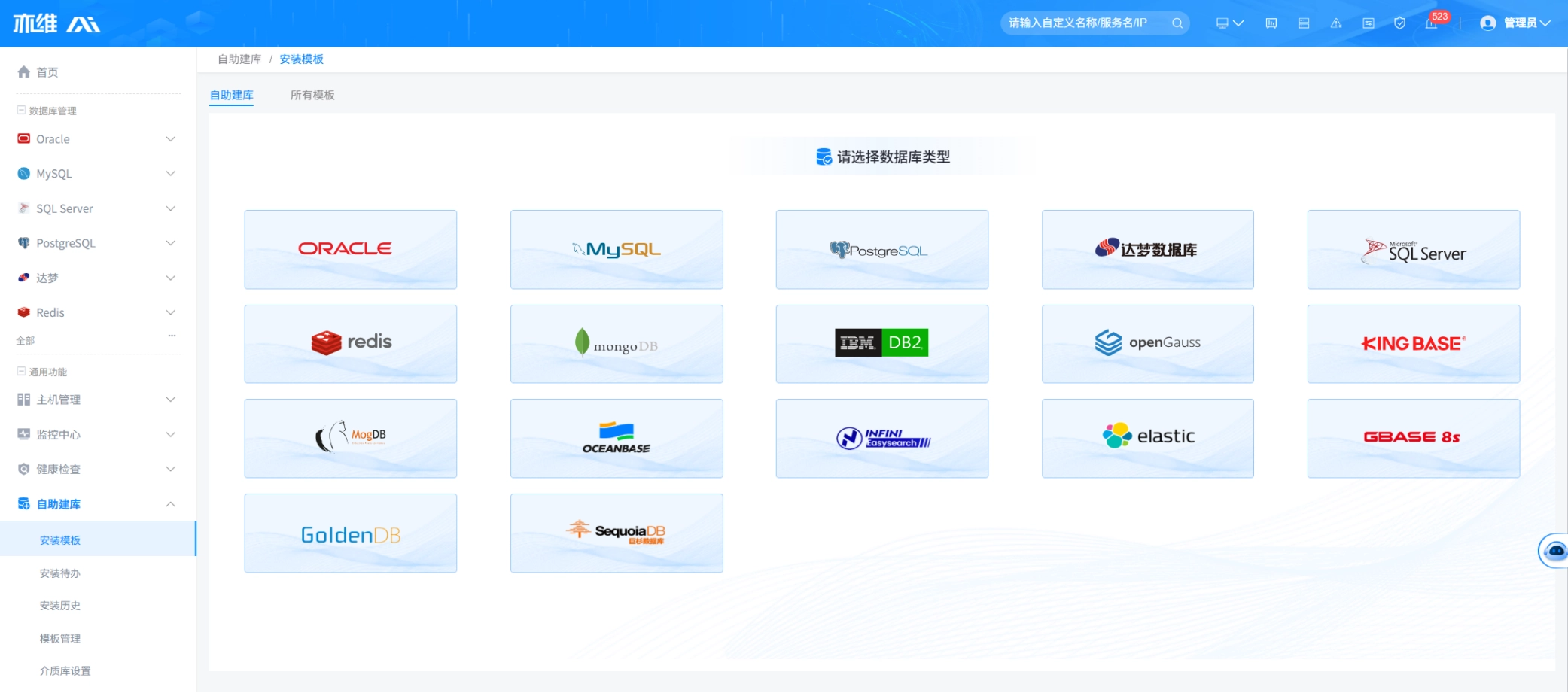Image resolution: width=1568 pixels, height=693 pixels.
Task: Open the chart dashboard icon in header
Action: click(x=1271, y=23)
